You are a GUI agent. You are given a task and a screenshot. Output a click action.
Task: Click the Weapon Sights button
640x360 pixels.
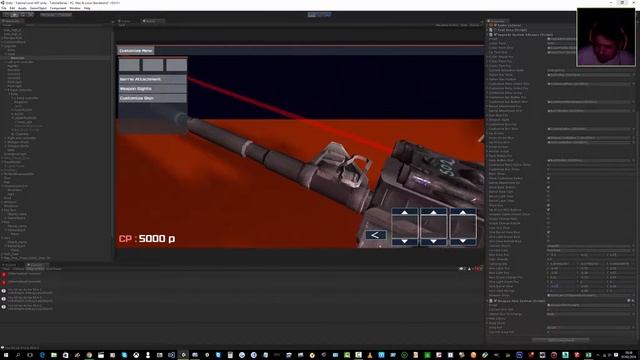click(x=153, y=89)
